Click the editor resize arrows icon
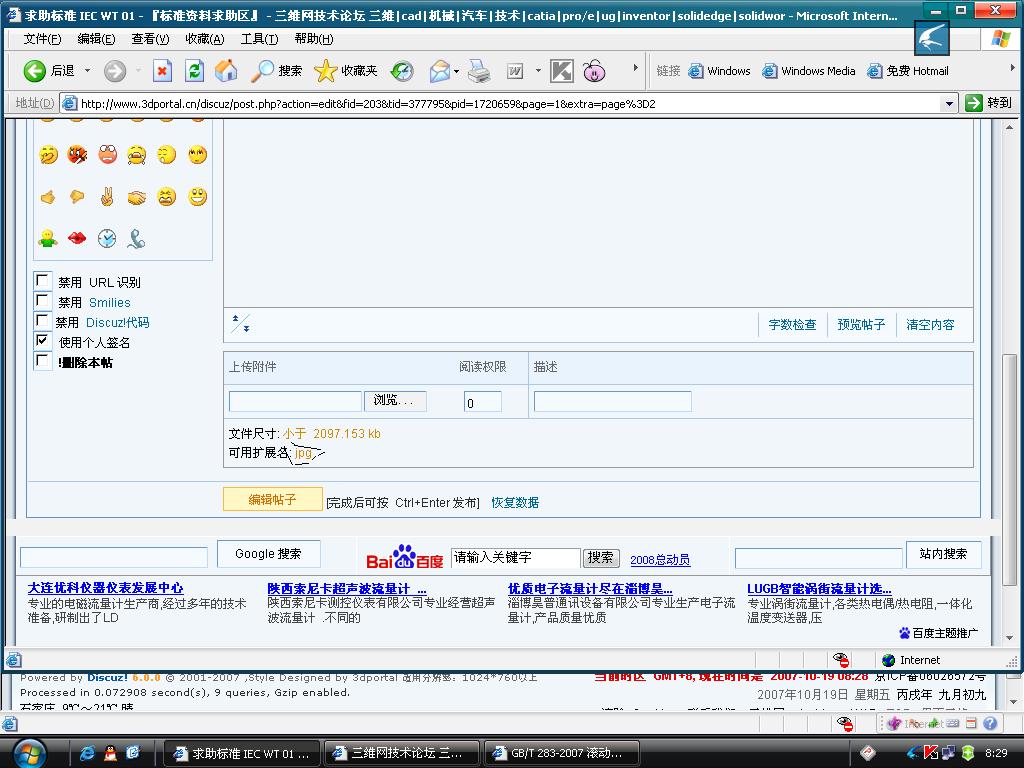The image size is (1024, 768). click(x=240, y=323)
